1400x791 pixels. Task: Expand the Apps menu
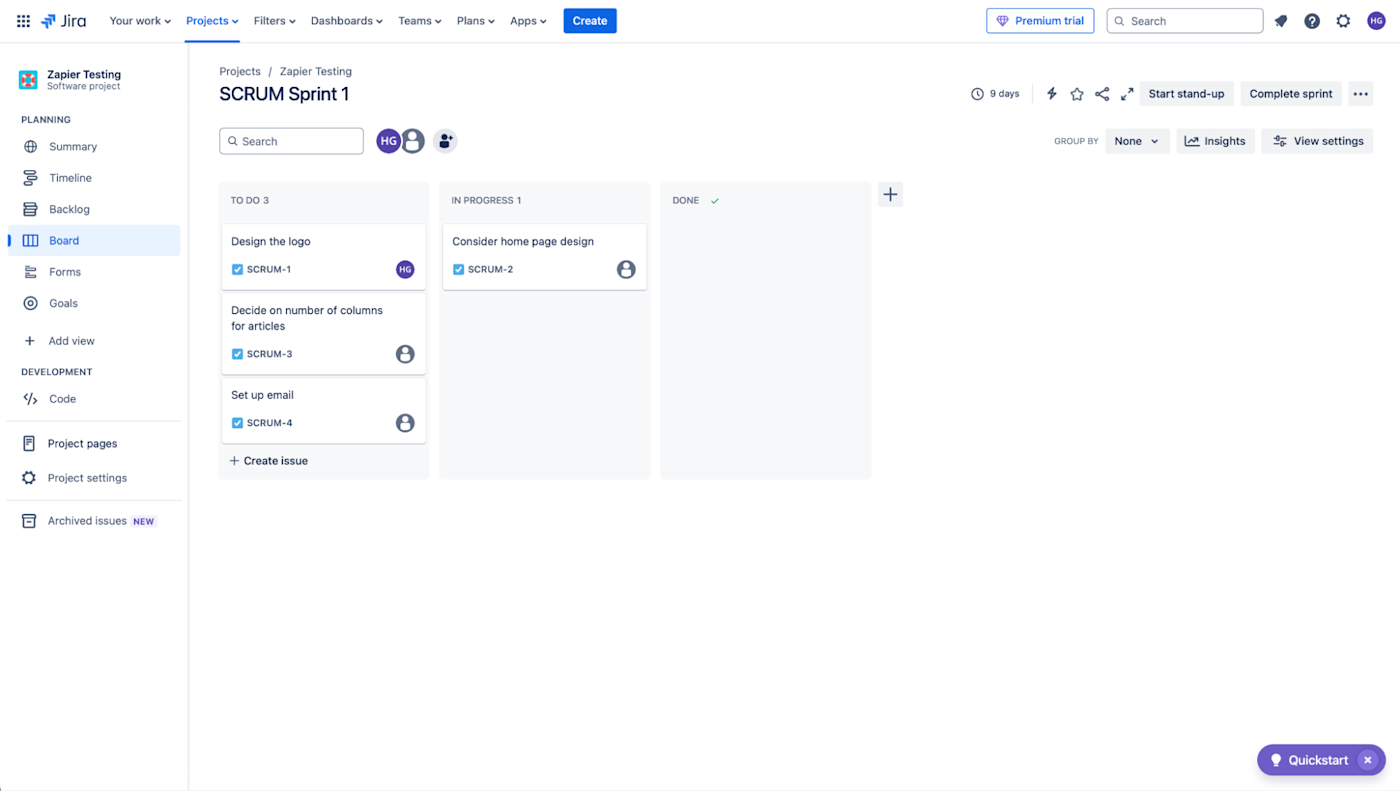[528, 21]
